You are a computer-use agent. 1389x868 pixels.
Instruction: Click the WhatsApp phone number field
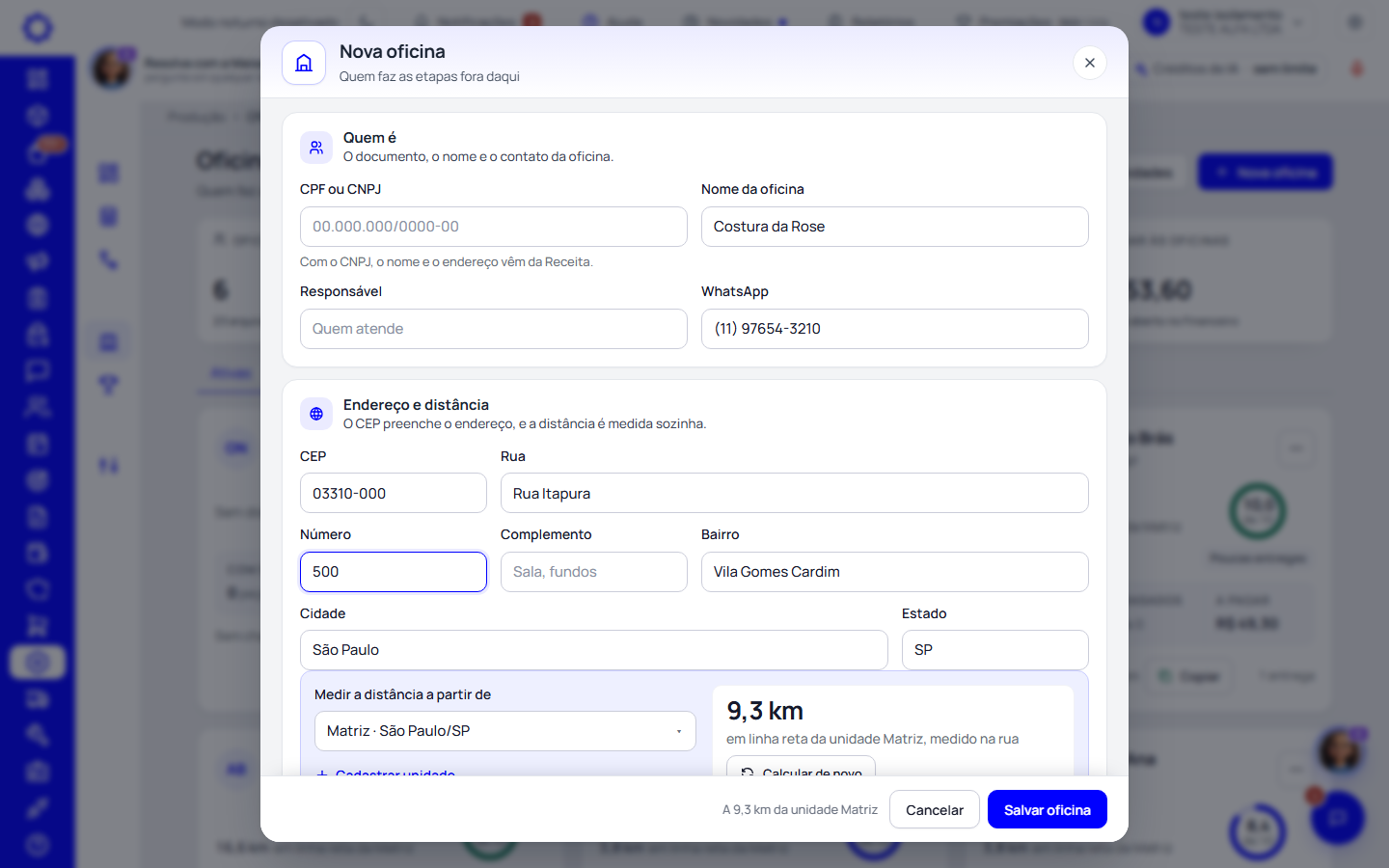pyautogui.click(x=895, y=329)
